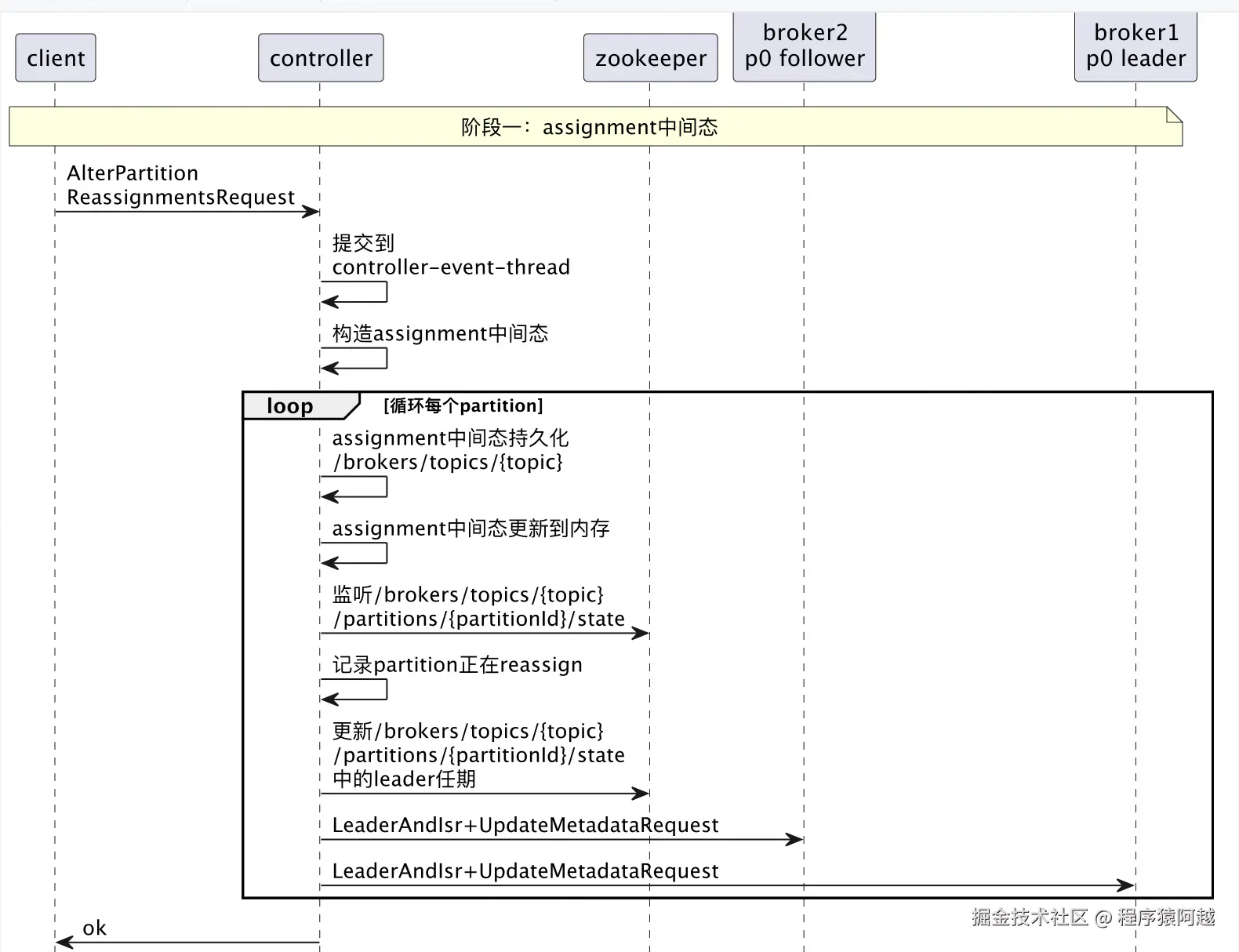Image resolution: width=1239 pixels, height=952 pixels.
Task: Click the "ok" response label
Action: (94, 928)
